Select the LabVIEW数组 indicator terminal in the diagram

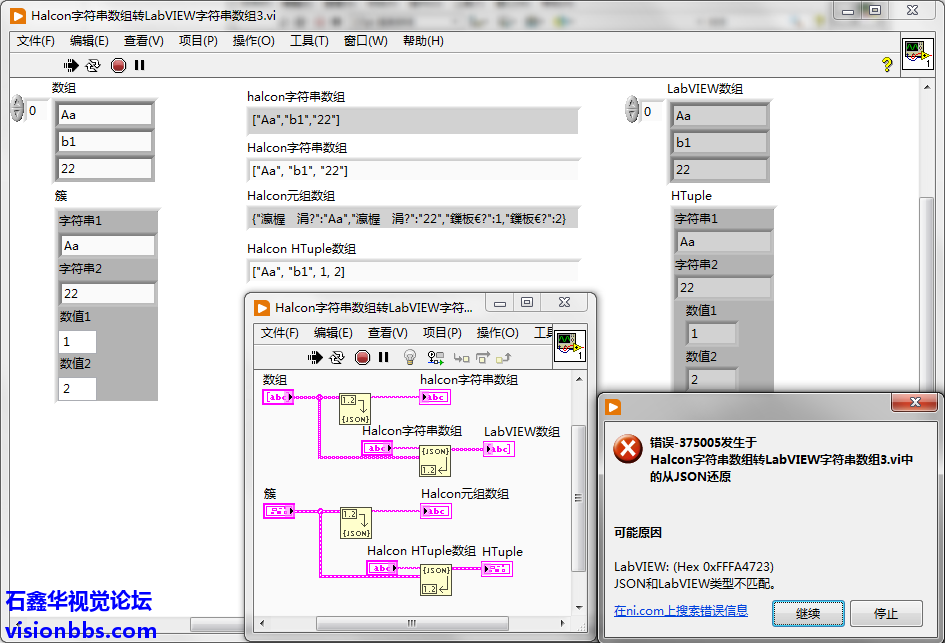coord(499,449)
